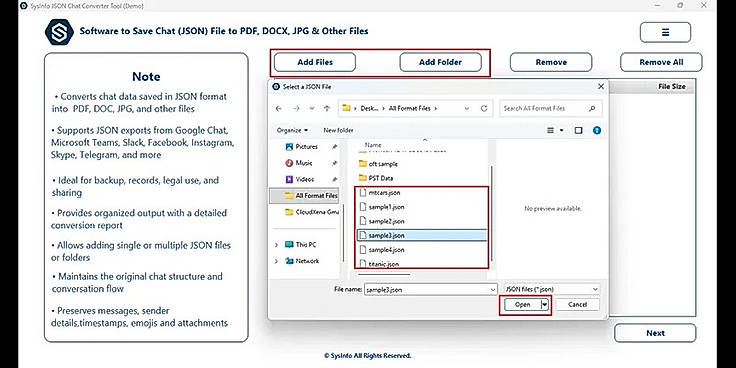The image size is (736, 368).
Task: Select the sample1.json file
Action: [x=381, y=207]
